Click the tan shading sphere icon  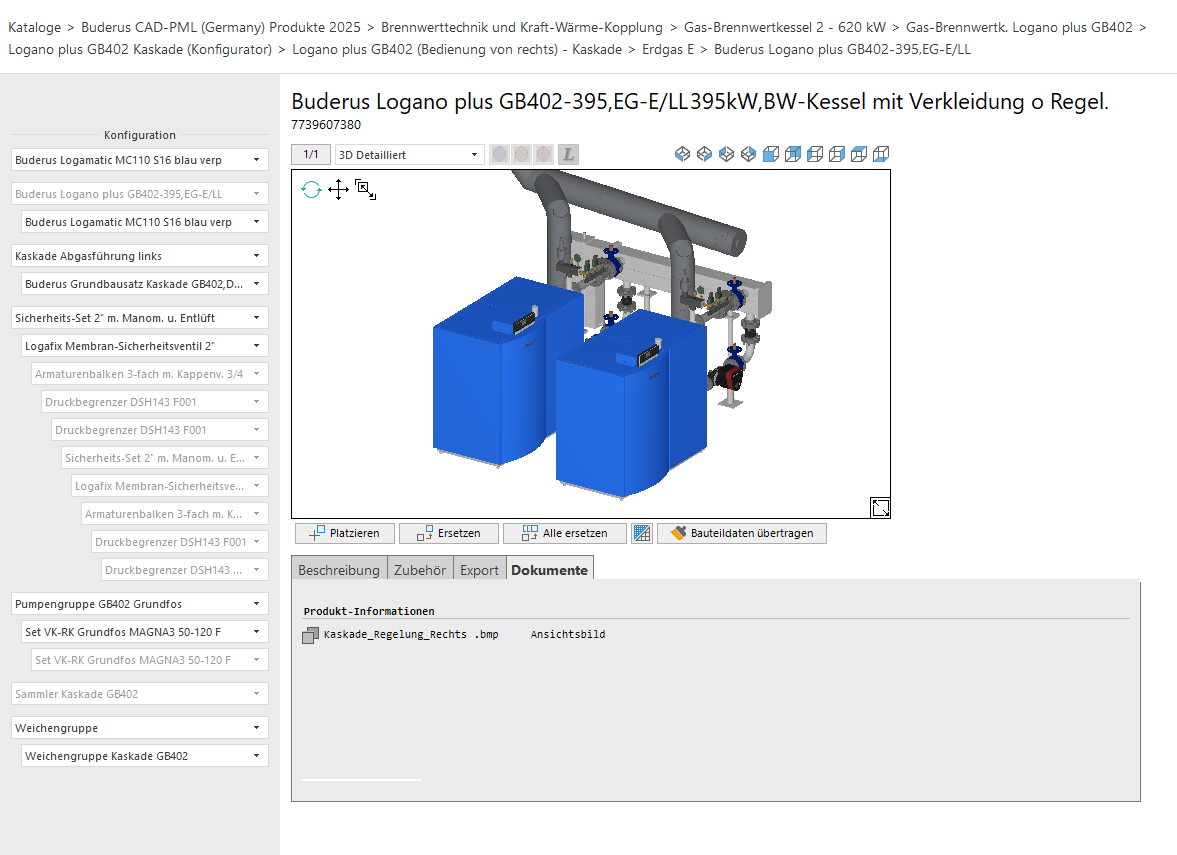coord(522,155)
